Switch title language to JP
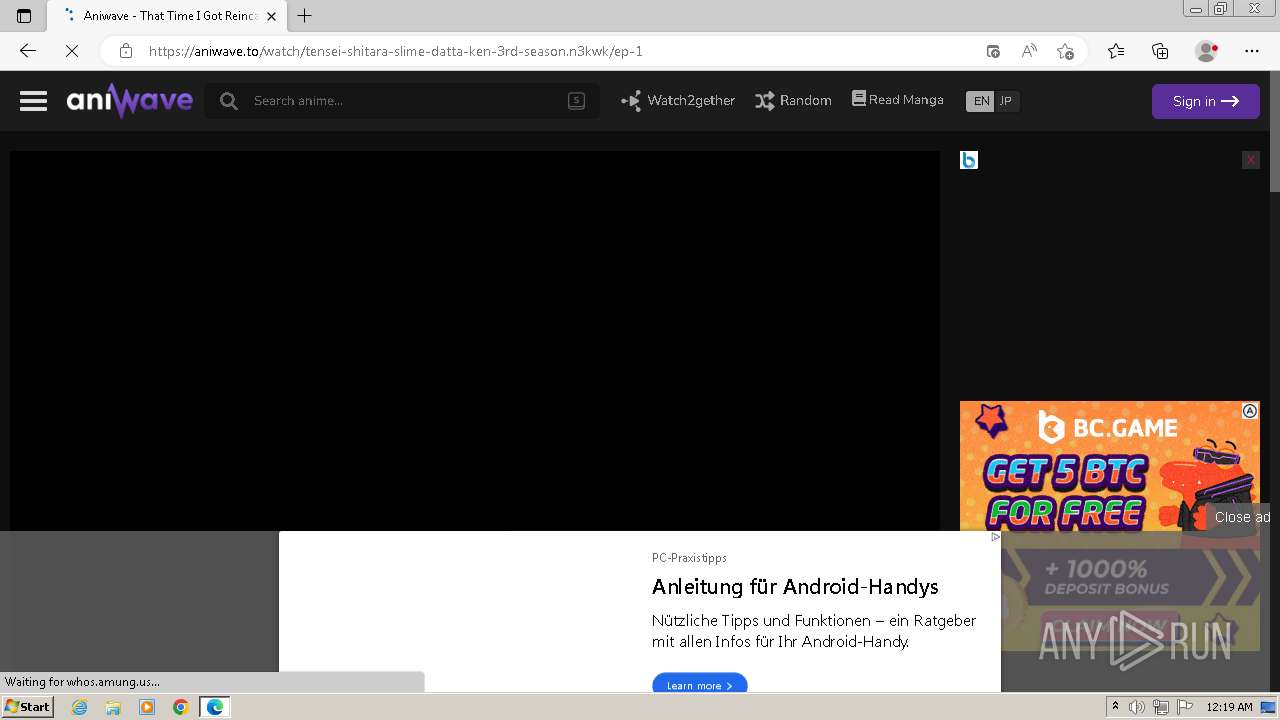This screenshot has height=720, width=1280. tap(1006, 101)
